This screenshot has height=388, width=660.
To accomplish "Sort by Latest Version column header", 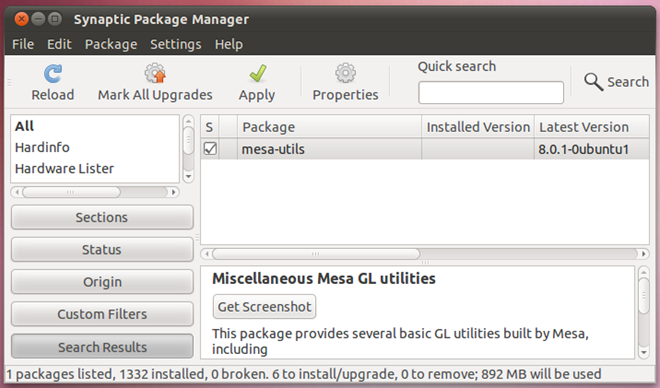I will click(x=591, y=127).
